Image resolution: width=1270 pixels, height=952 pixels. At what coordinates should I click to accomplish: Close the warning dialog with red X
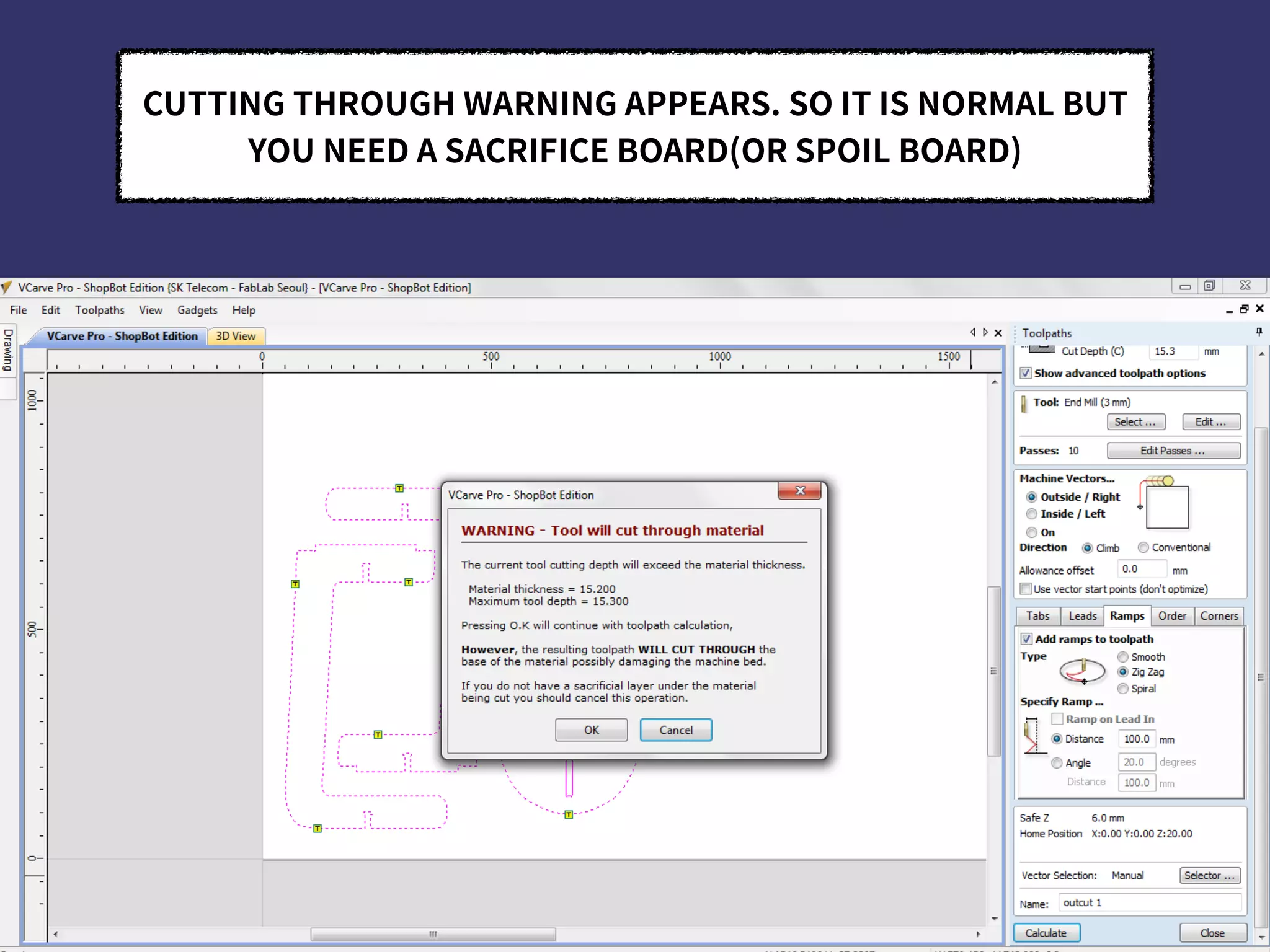799,491
